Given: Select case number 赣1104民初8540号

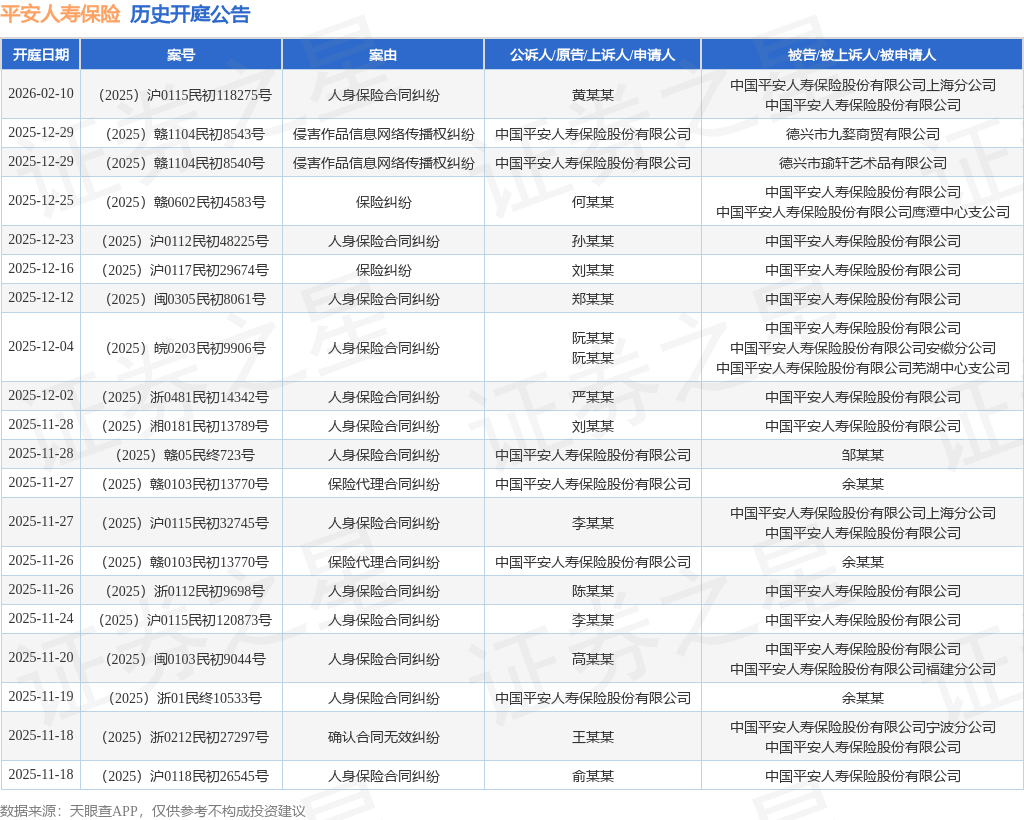Looking at the screenshot, I should (x=185, y=163).
